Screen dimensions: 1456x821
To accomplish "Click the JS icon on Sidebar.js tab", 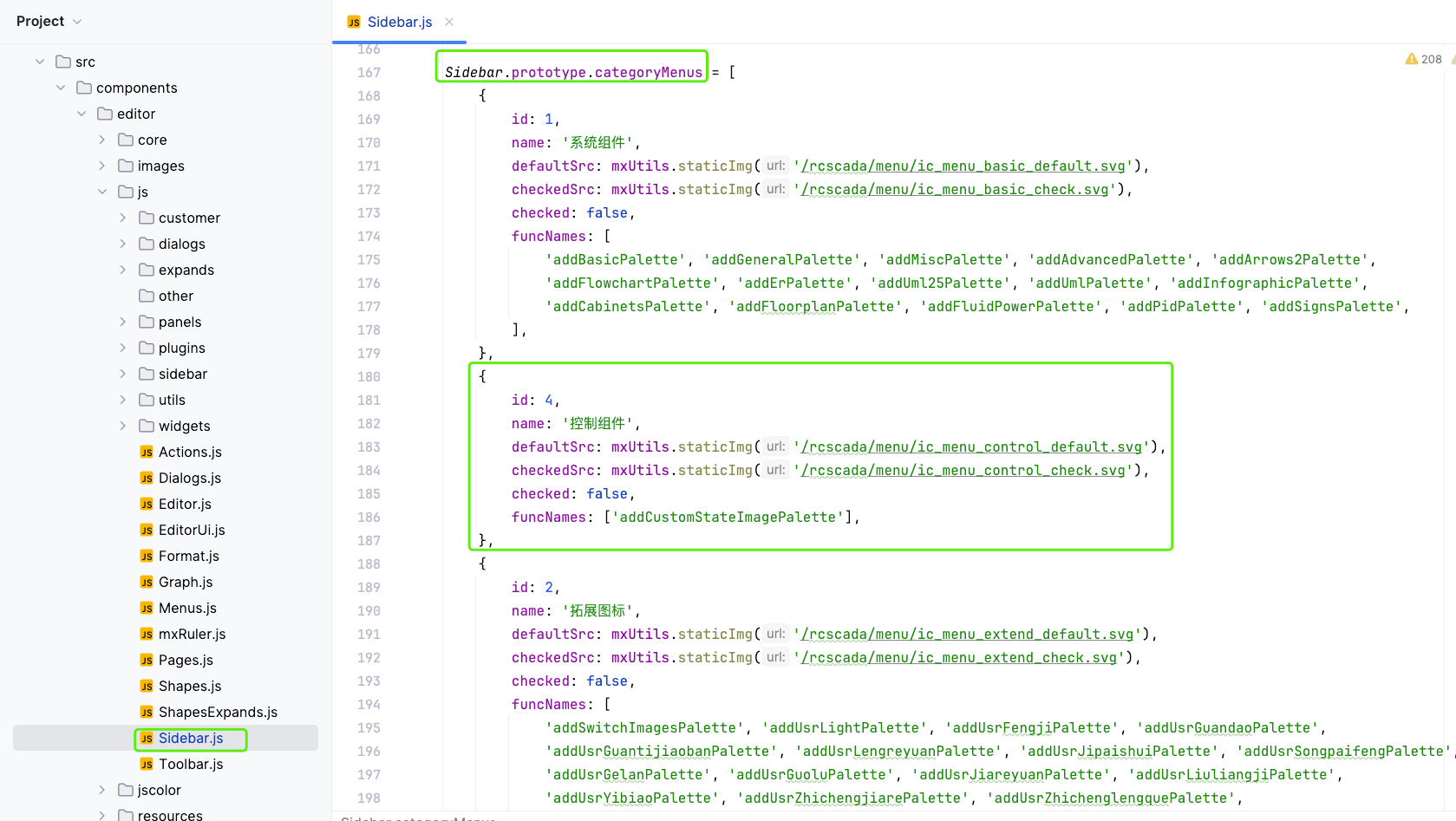I will point(354,22).
